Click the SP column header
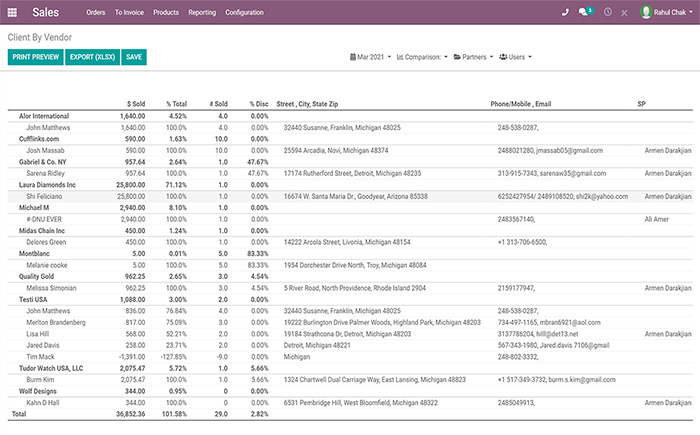 tap(642, 104)
